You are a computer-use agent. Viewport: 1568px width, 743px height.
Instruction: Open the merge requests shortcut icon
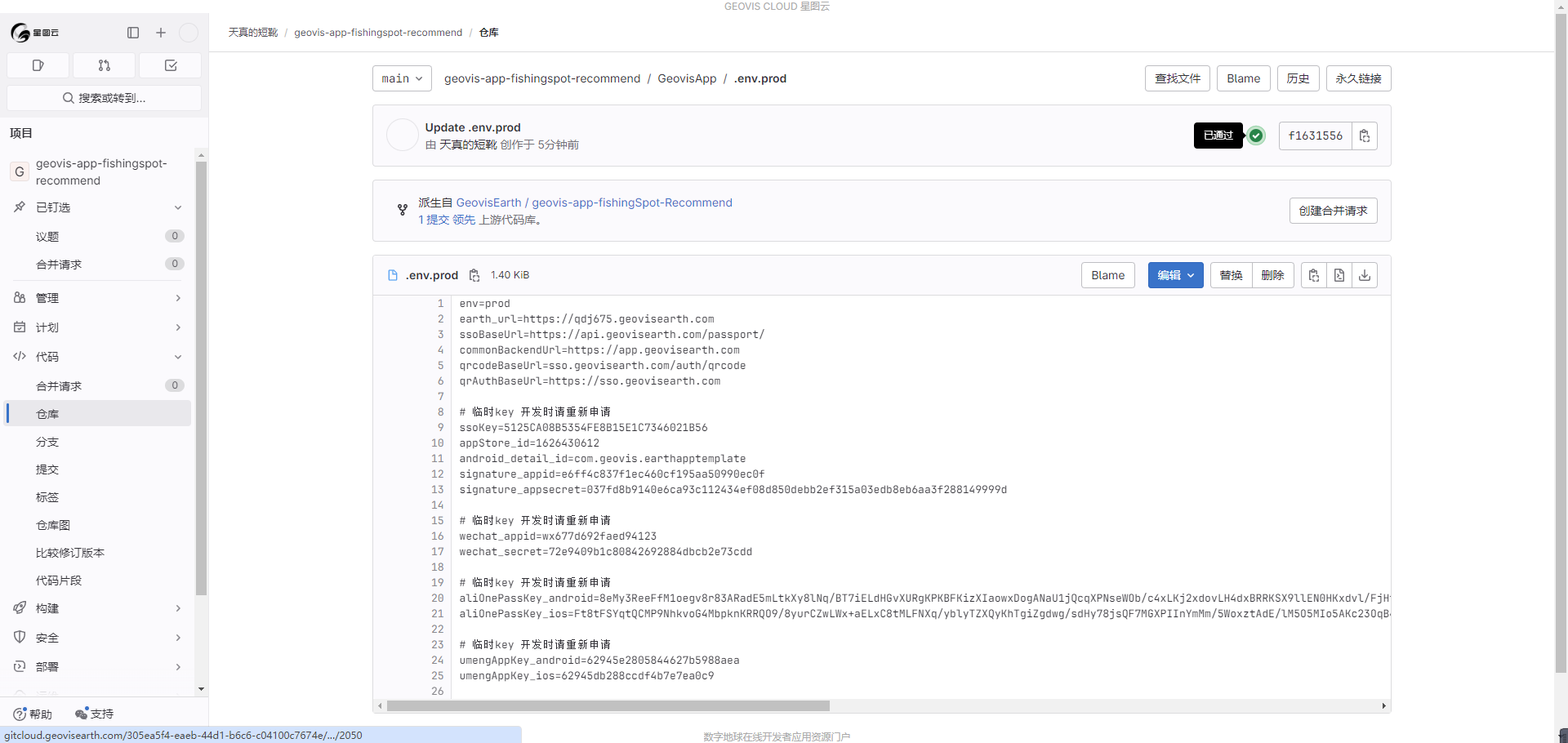104,65
